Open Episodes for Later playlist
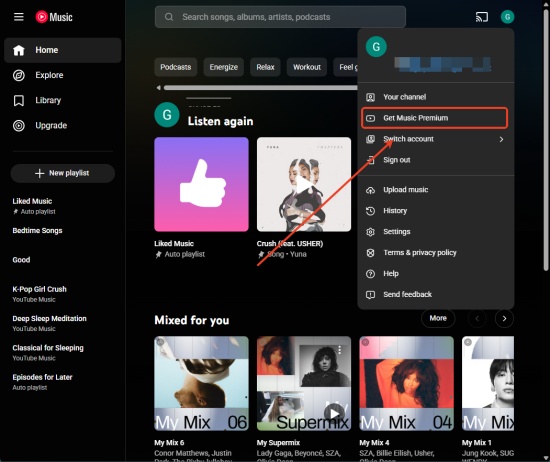 [42, 377]
